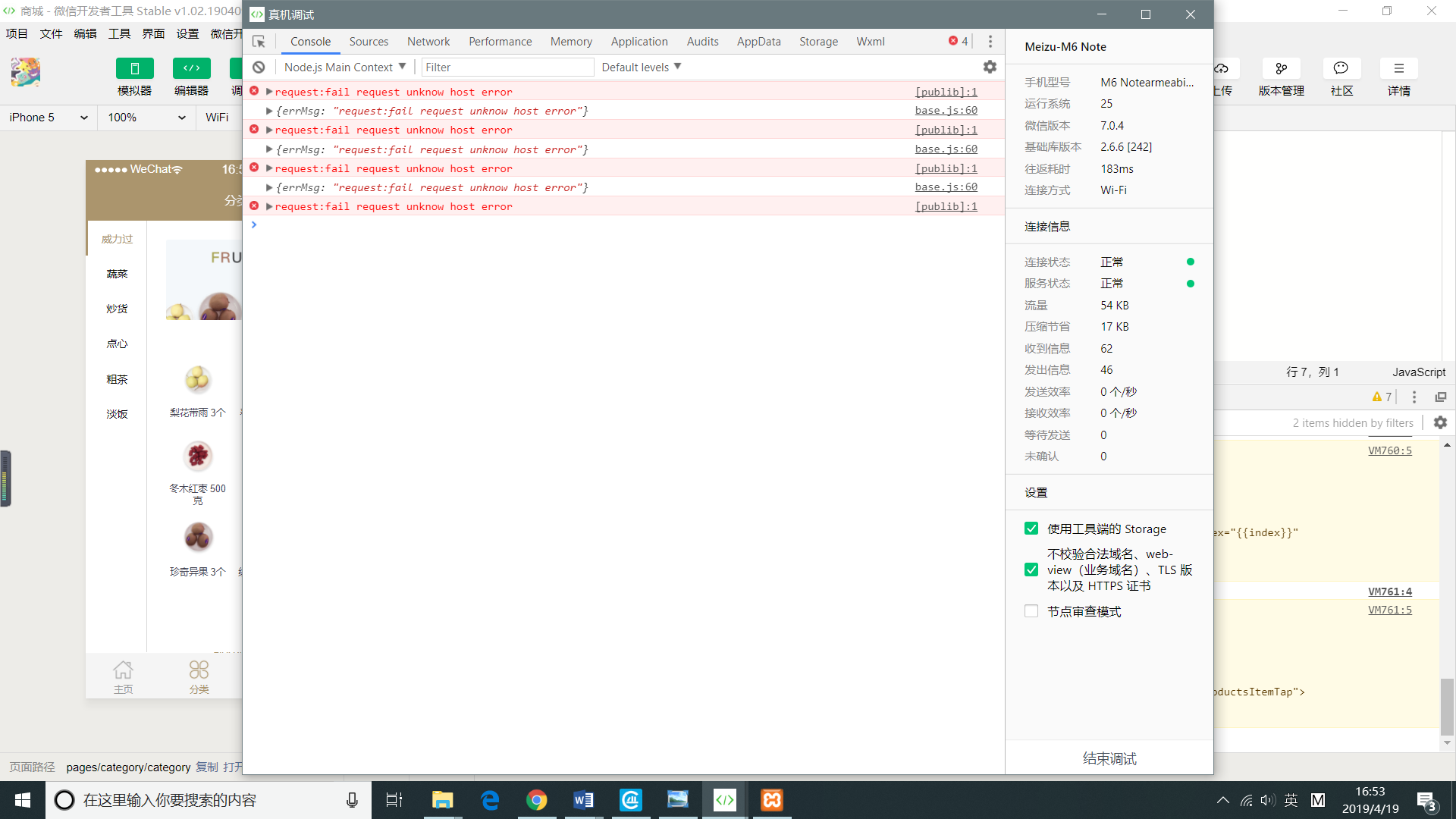Enable 节点审查模式 checkbox

1031,611
